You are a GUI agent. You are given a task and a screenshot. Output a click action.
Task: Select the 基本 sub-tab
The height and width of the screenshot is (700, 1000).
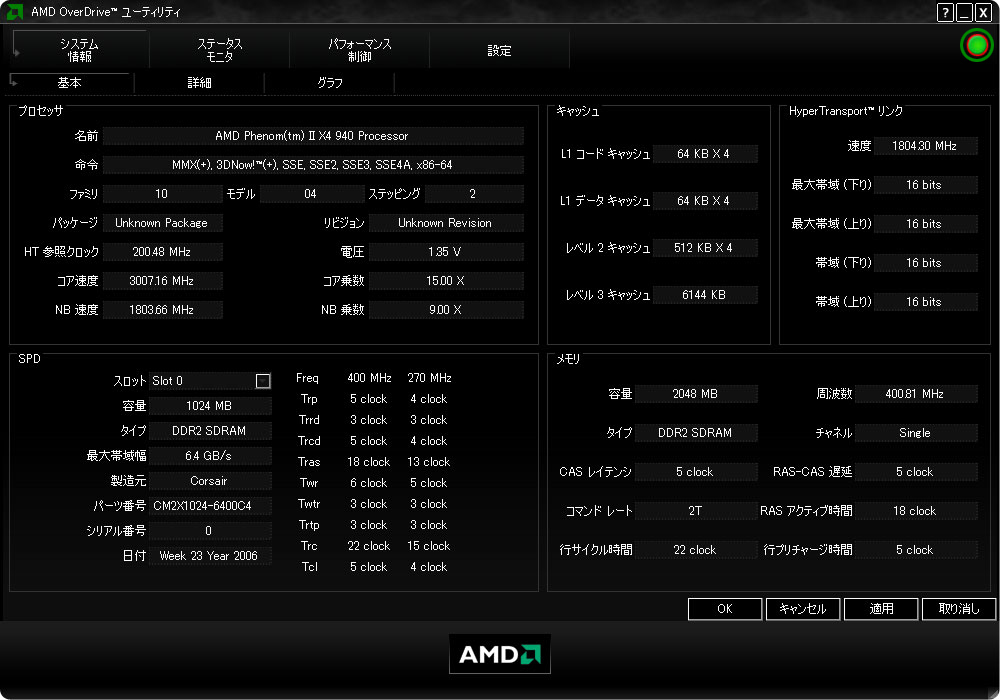[x=70, y=83]
